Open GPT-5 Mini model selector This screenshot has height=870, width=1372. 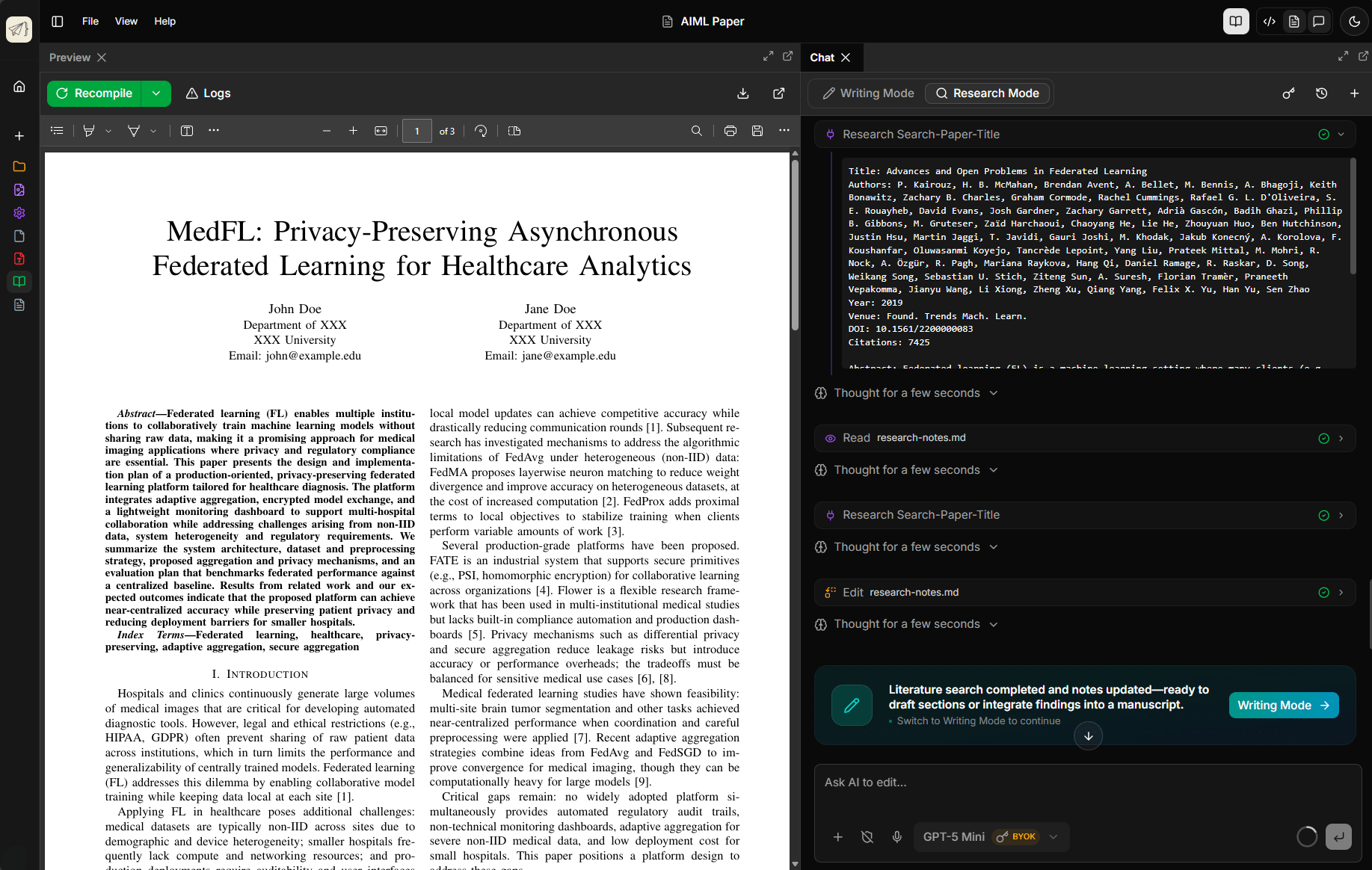pos(991,836)
